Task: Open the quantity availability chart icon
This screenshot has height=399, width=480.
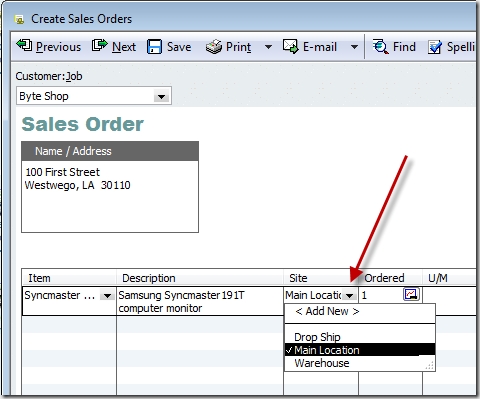Action: [x=411, y=294]
